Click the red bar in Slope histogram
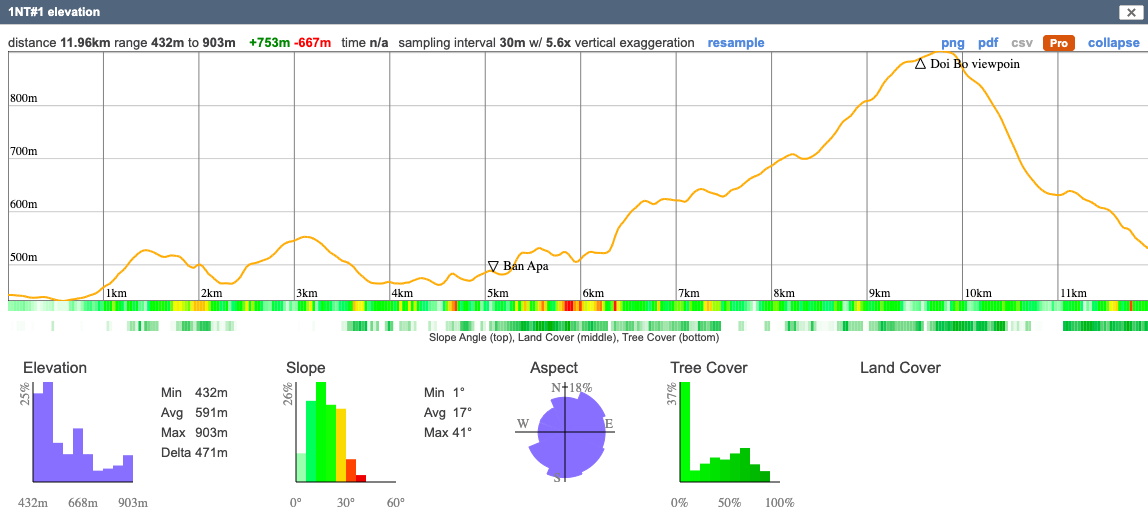This screenshot has height=514, width=1148. 361,478
